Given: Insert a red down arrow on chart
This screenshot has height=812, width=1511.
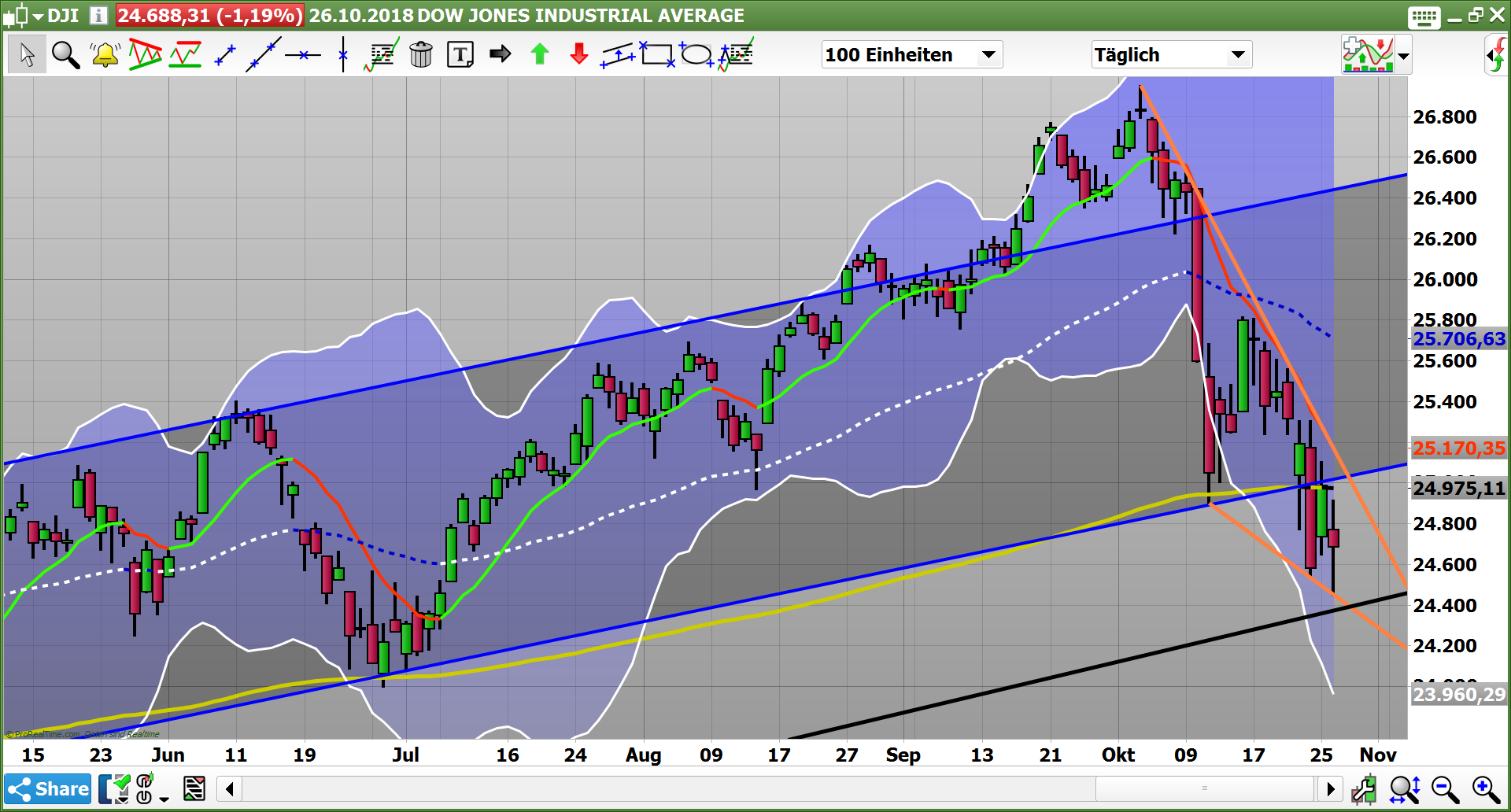Looking at the screenshot, I should 579,54.
